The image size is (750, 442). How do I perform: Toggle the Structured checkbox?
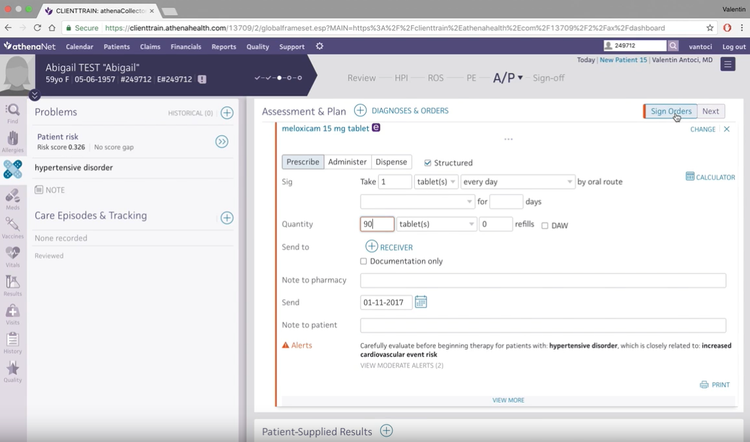428,163
